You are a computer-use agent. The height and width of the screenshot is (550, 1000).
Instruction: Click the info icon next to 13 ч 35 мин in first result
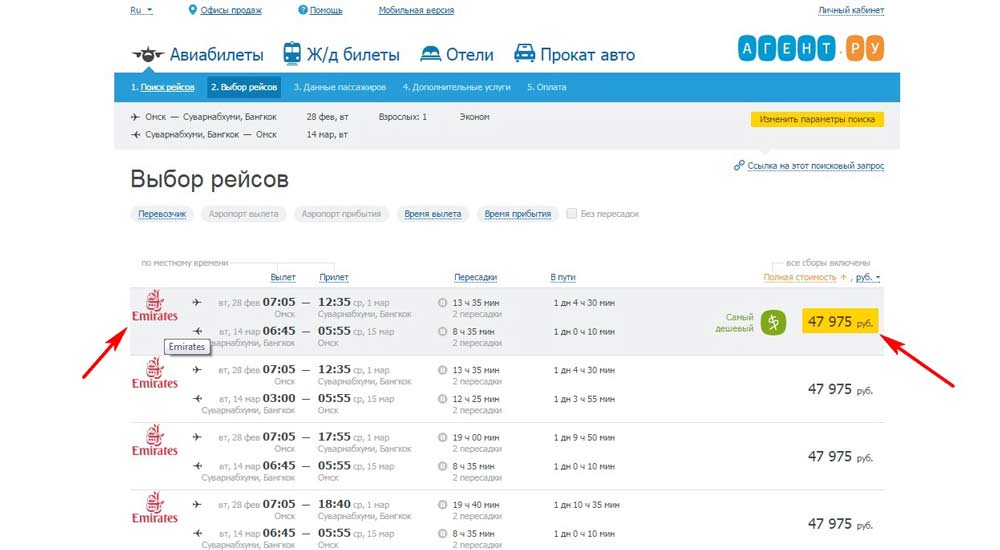coord(442,302)
